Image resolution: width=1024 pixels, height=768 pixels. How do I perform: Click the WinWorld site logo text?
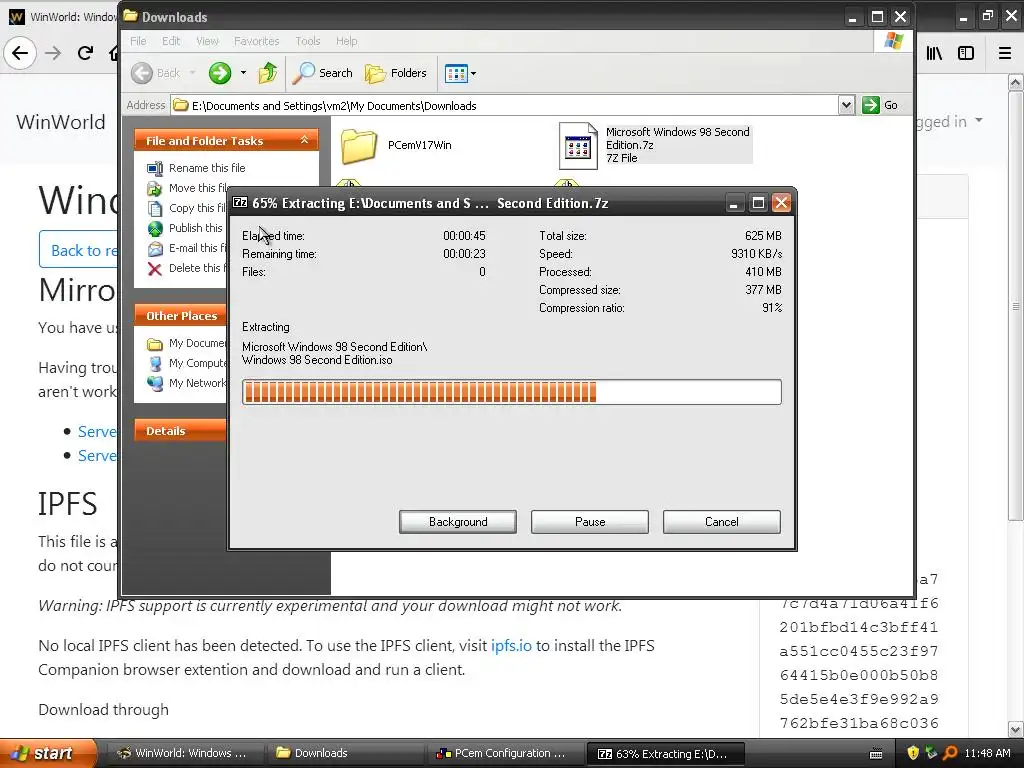click(61, 121)
